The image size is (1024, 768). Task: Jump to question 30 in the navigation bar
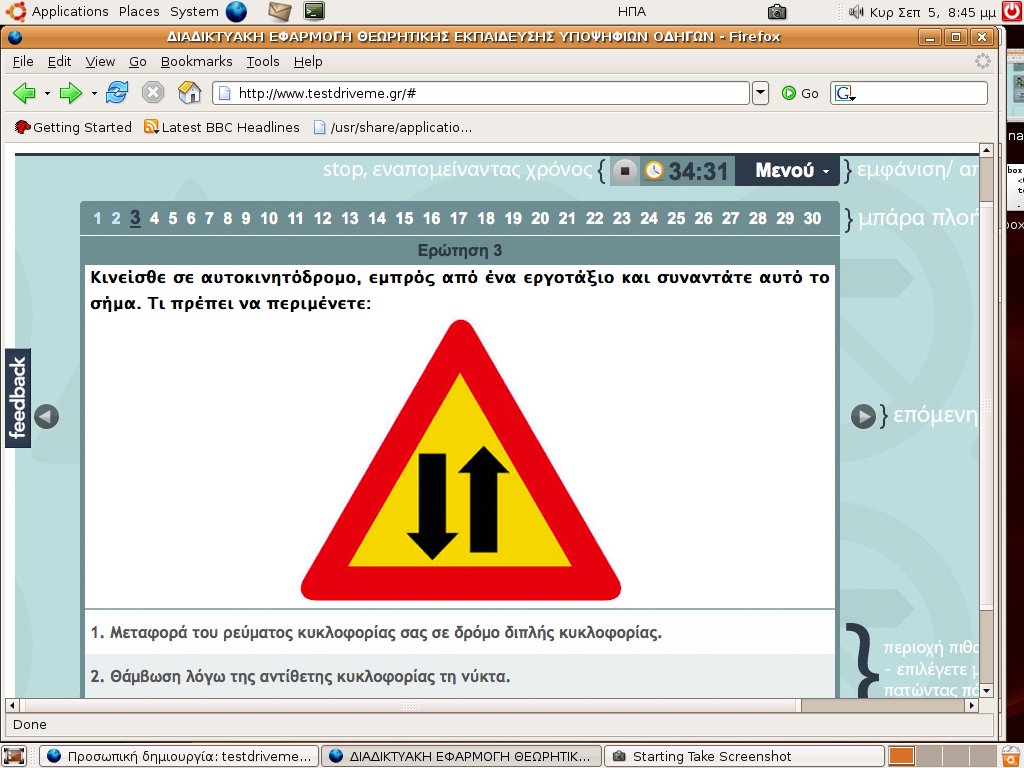(812, 218)
